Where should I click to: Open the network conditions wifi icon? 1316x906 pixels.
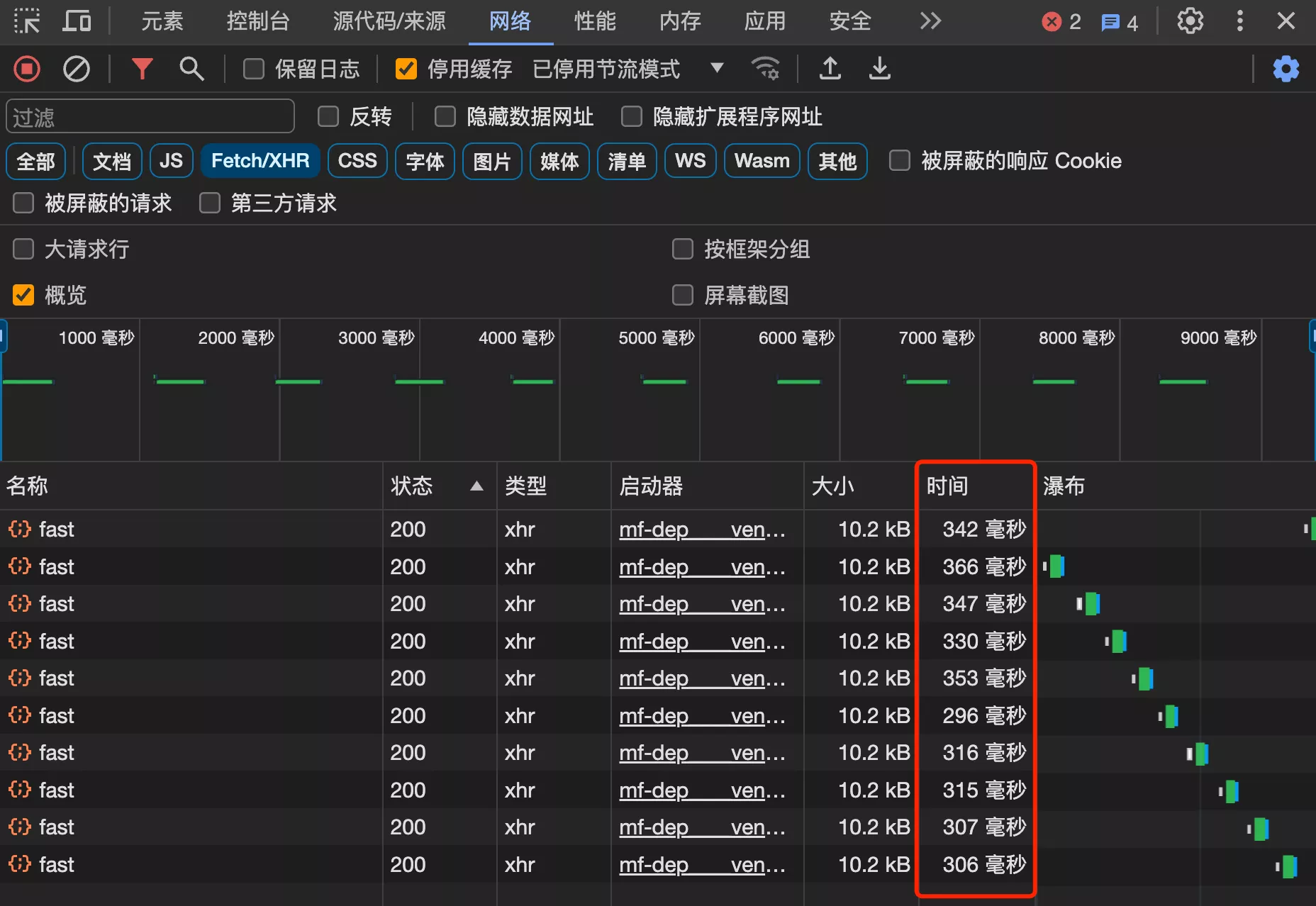click(765, 69)
